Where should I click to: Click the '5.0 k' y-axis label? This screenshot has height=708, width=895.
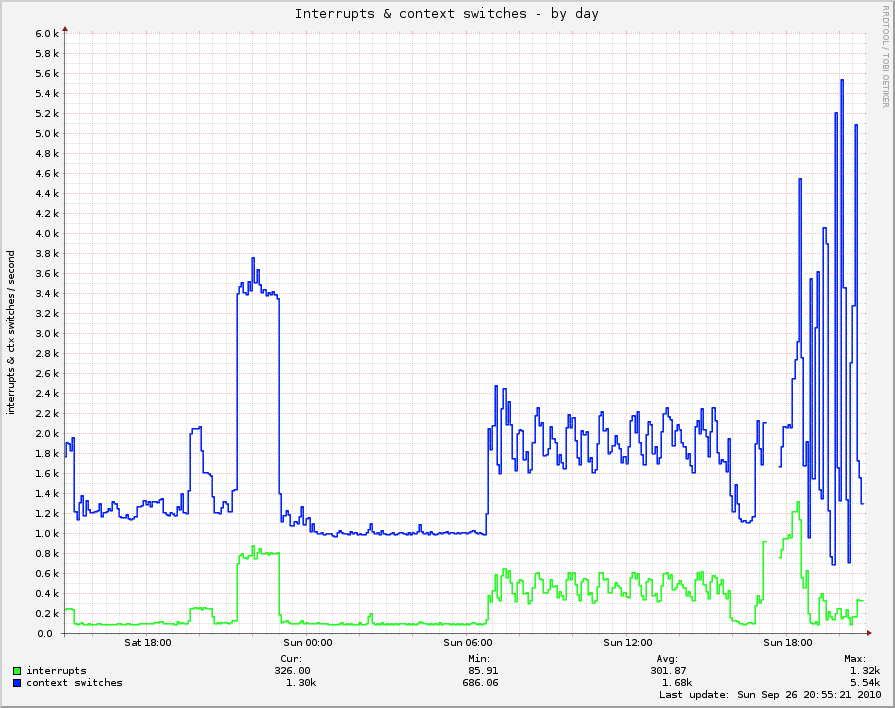47,134
